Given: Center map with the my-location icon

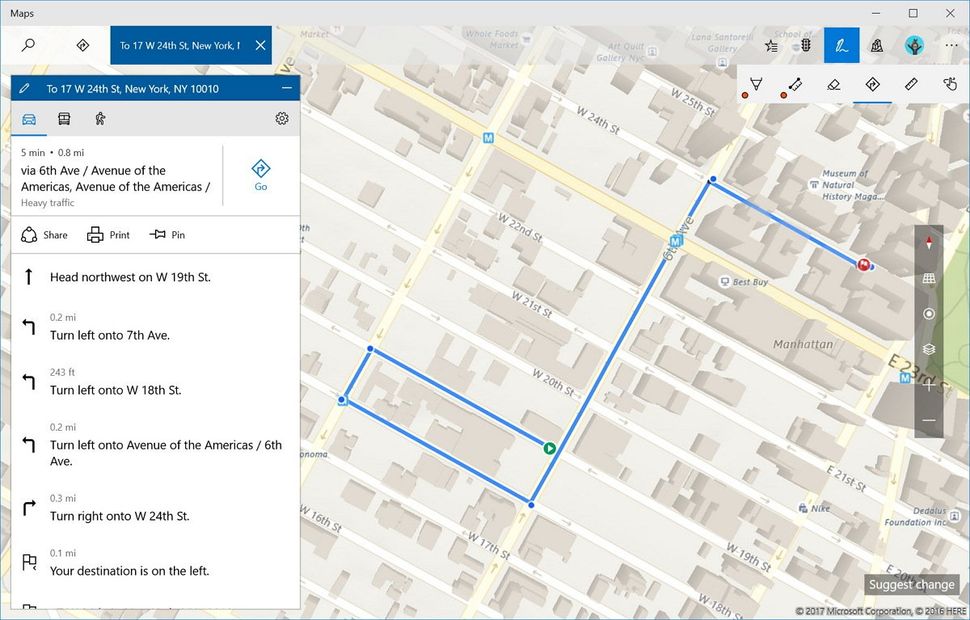Looking at the screenshot, I should coord(929,314).
